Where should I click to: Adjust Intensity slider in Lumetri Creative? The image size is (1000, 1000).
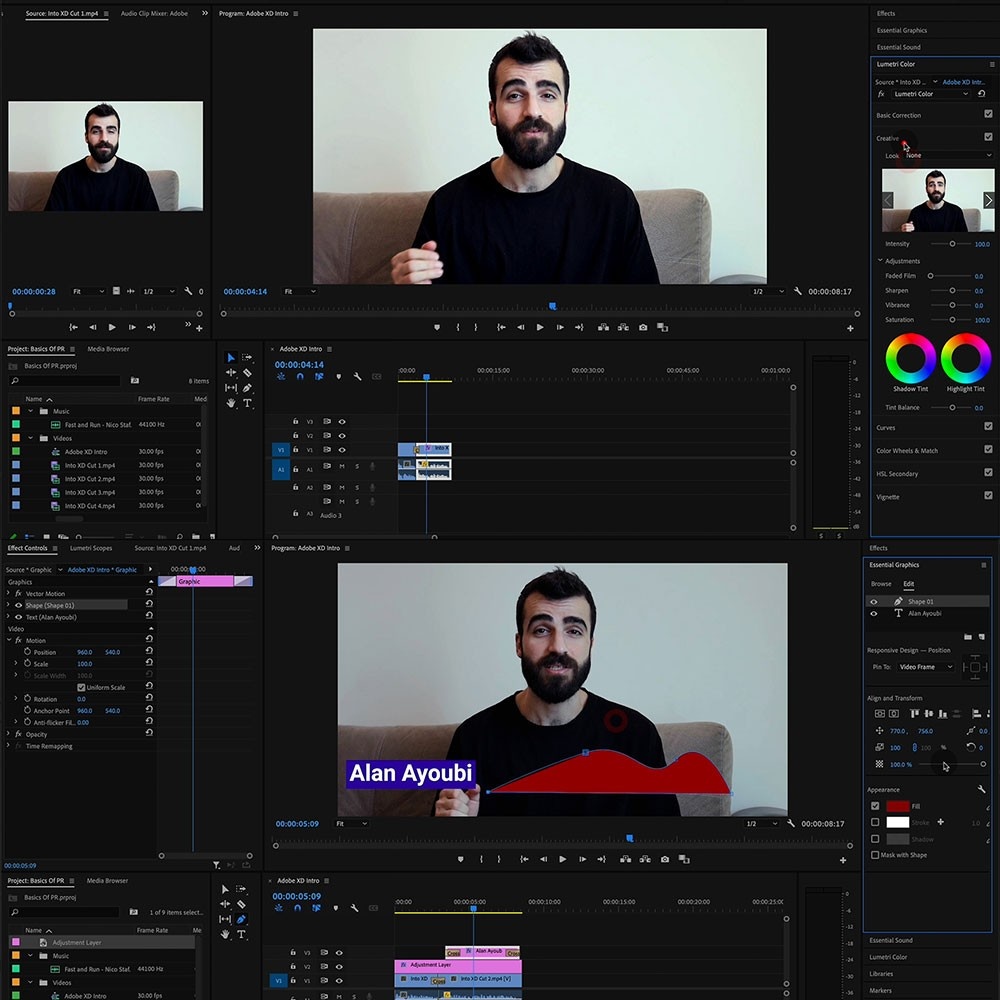952,244
